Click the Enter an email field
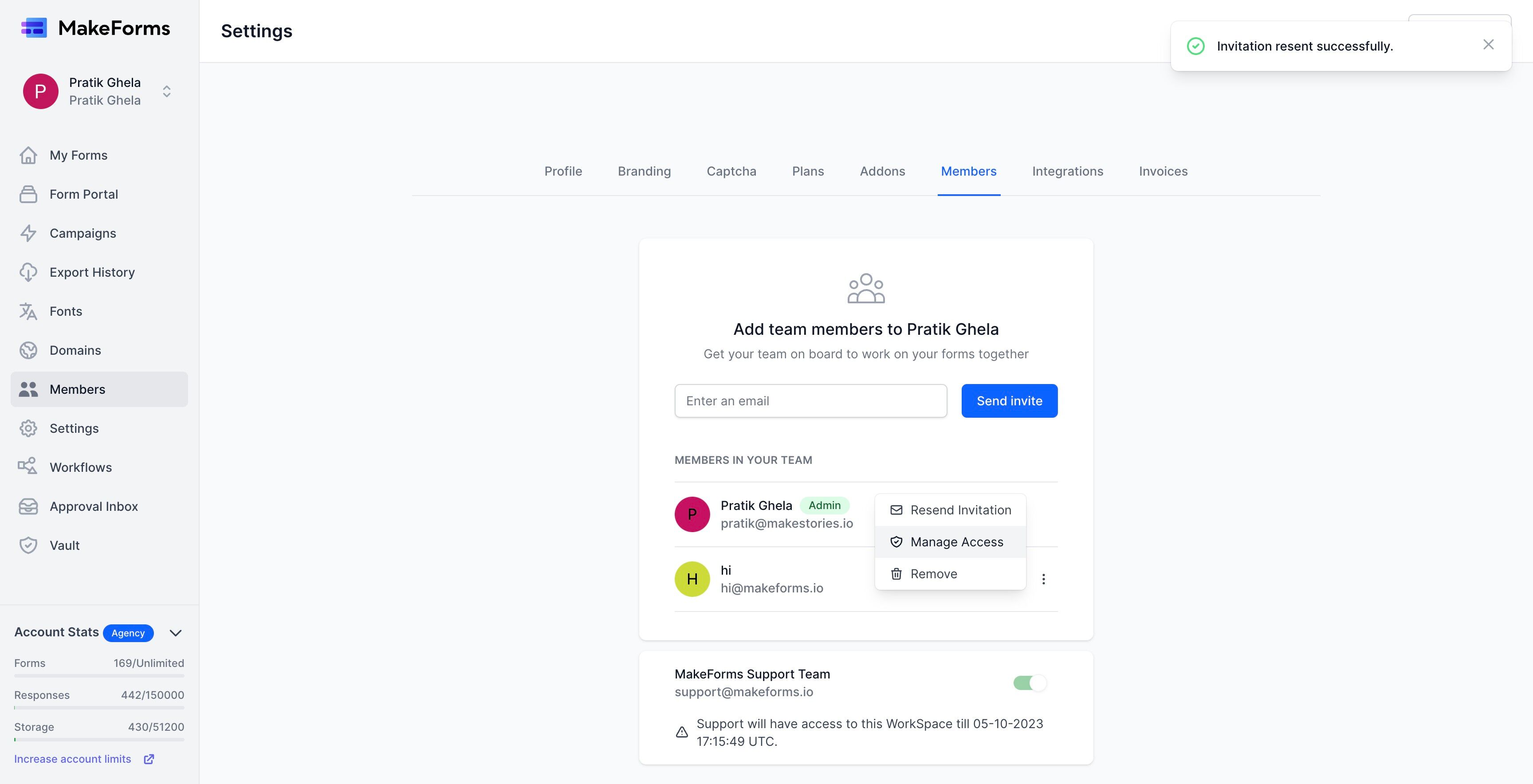Image resolution: width=1533 pixels, height=784 pixels. [810, 401]
